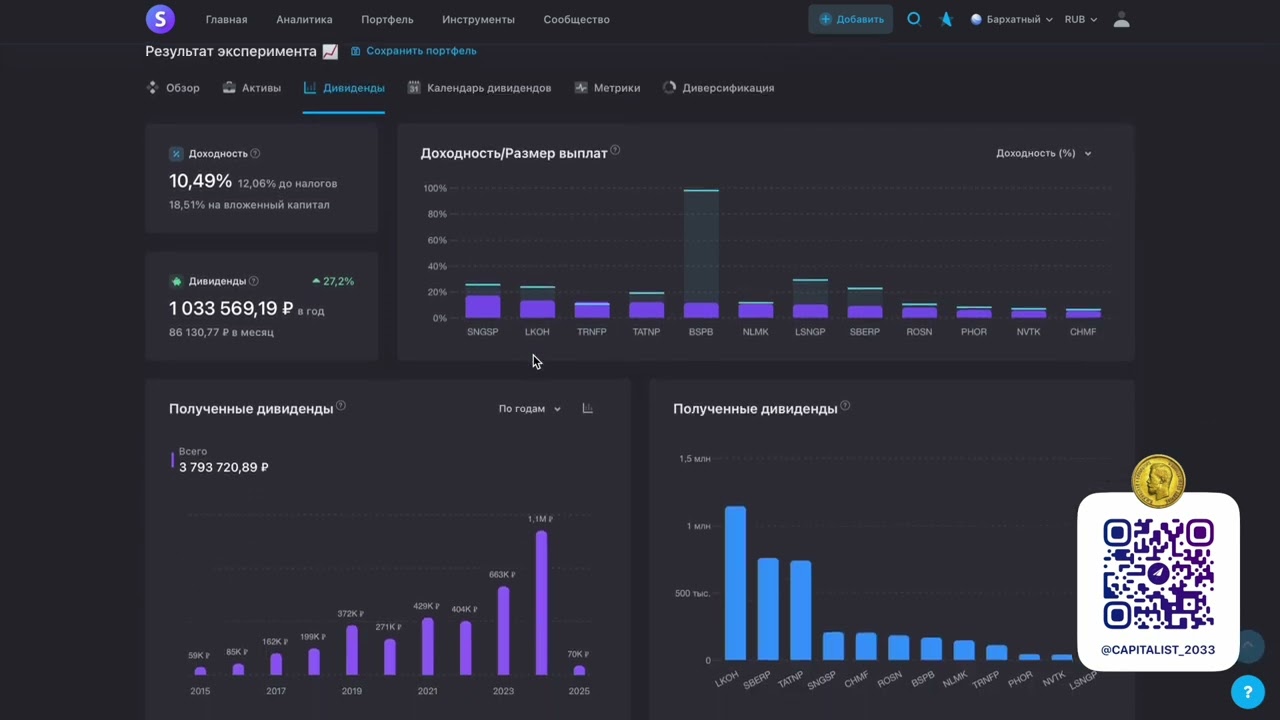
Task: Click the gold coin channel avatar
Action: tap(1158, 480)
